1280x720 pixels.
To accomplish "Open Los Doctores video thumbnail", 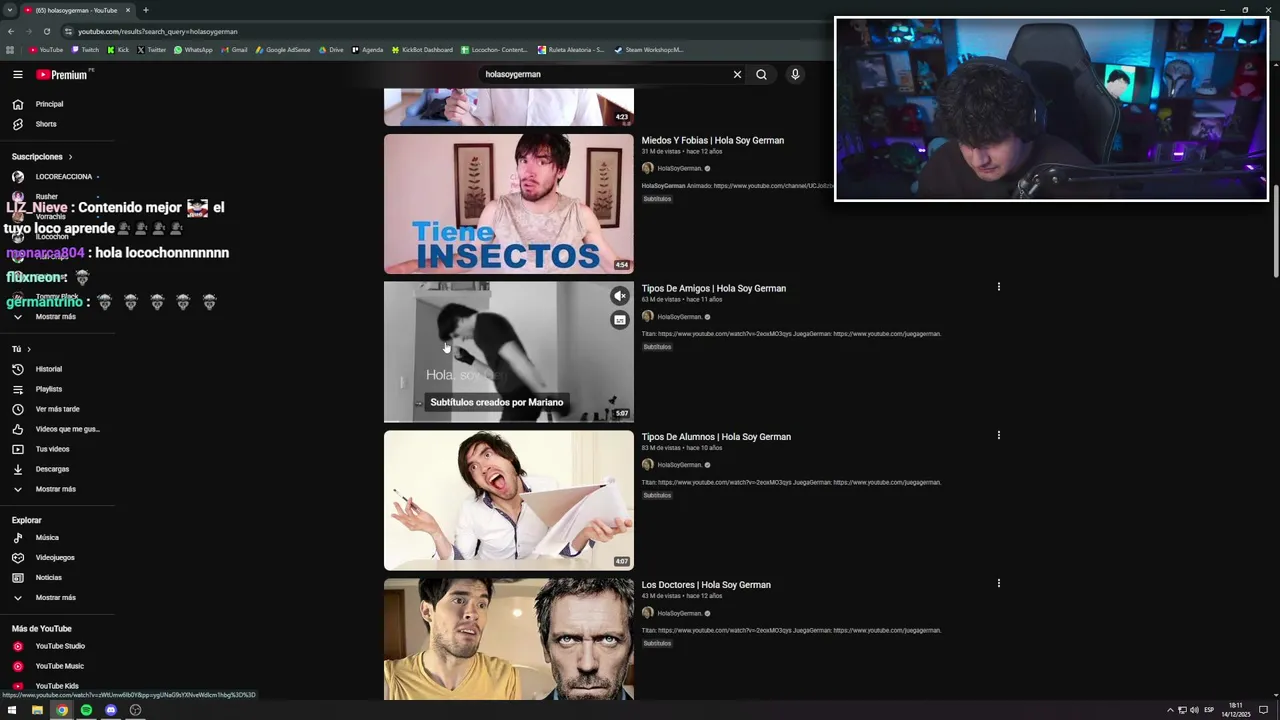I will click(509, 639).
